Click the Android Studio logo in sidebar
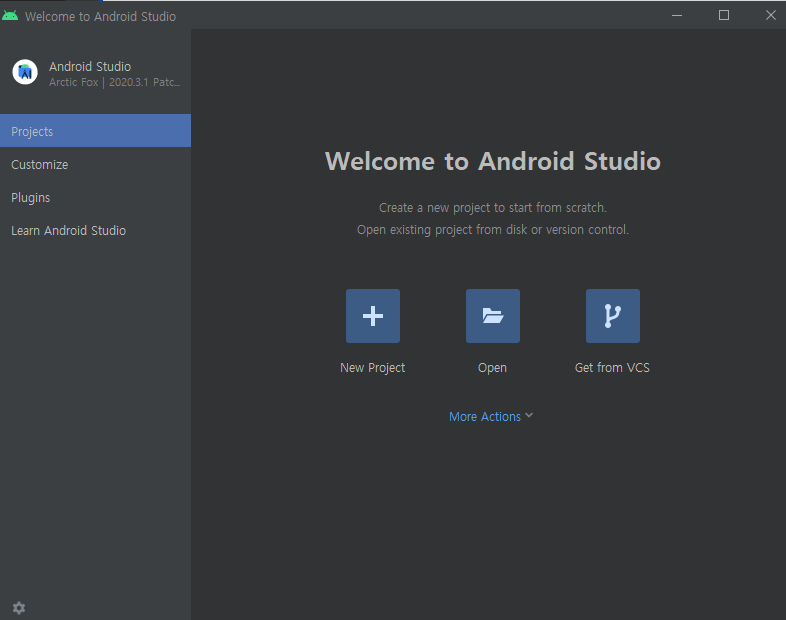 tap(25, 72)
